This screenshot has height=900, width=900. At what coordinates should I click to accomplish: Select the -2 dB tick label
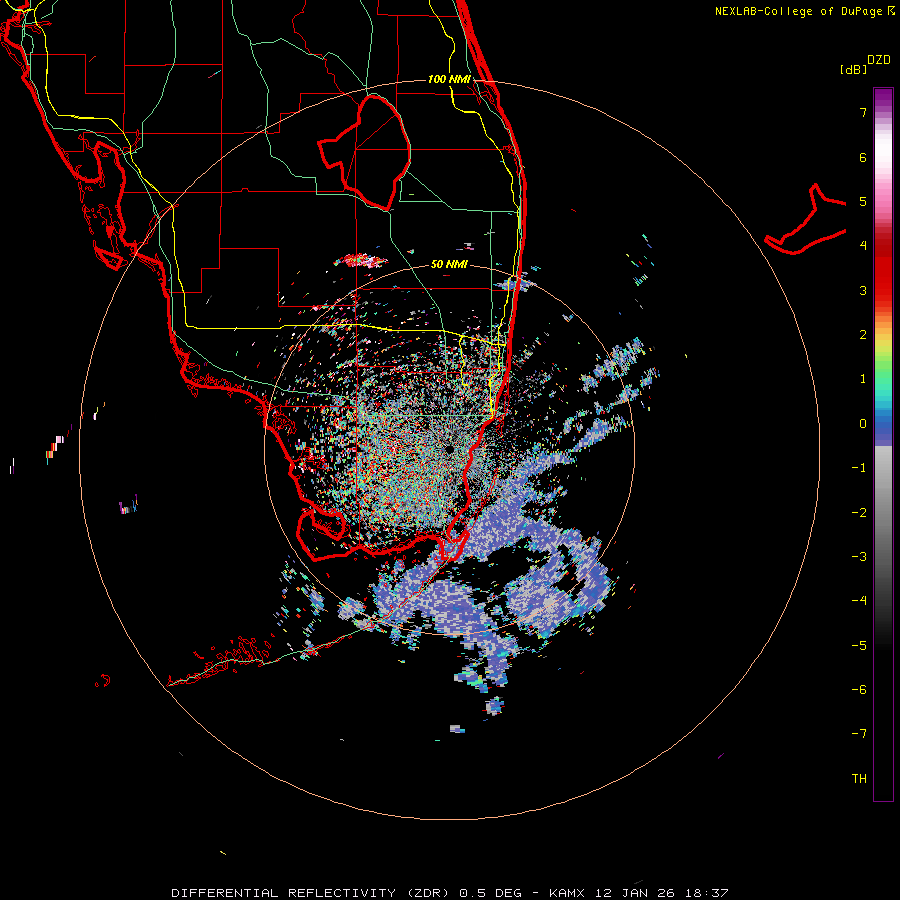point(859,513)
